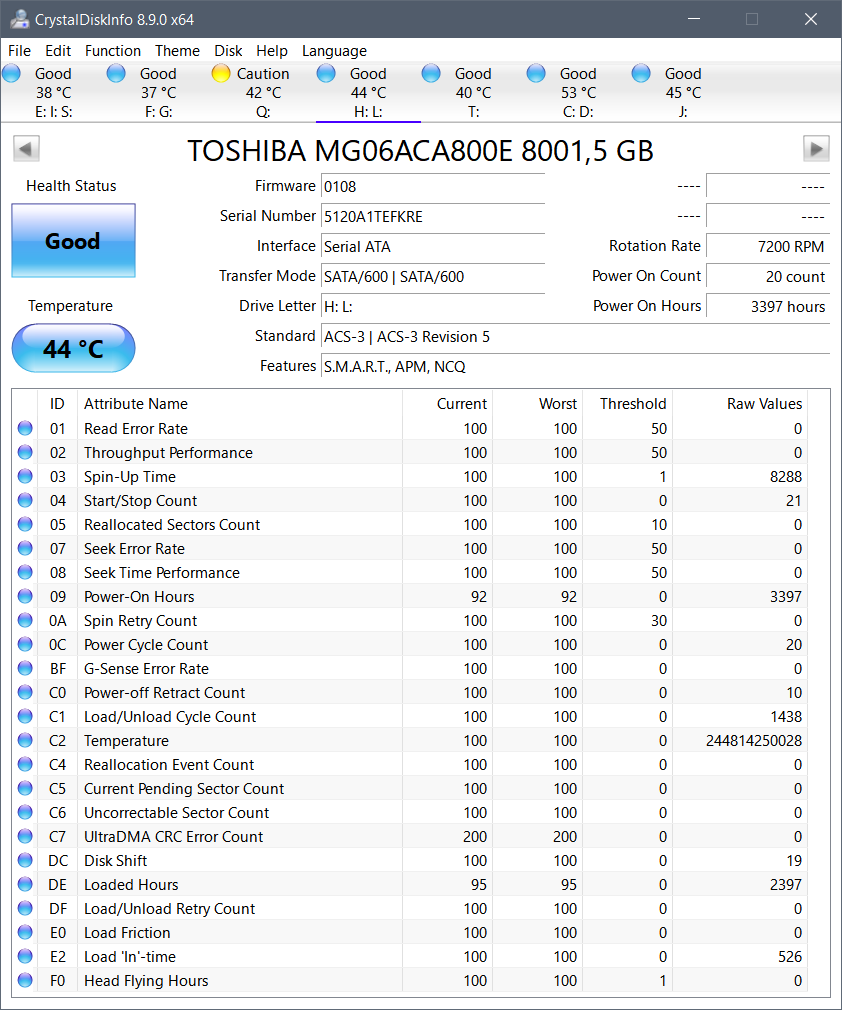Click the status orb beside Reallocated Sectors Count
This screenshot has width=842, height=1010.
pos(25,525)
